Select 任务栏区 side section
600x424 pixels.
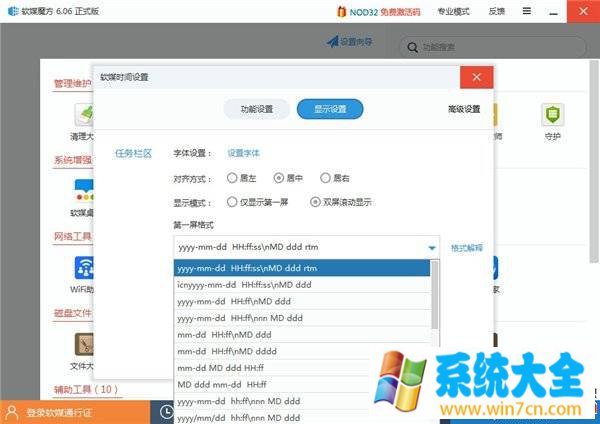click(133, 154)
